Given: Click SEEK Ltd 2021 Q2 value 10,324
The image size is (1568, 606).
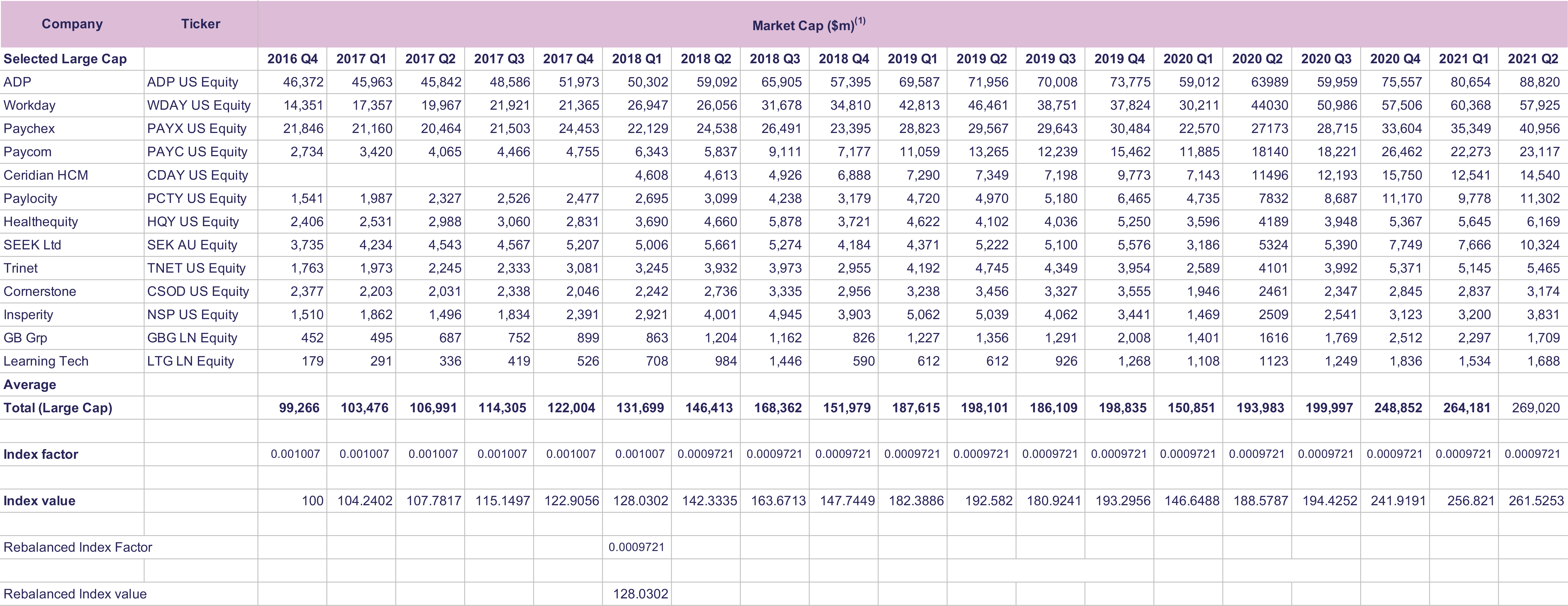Looking at the screenshot, I should 1539,245.
